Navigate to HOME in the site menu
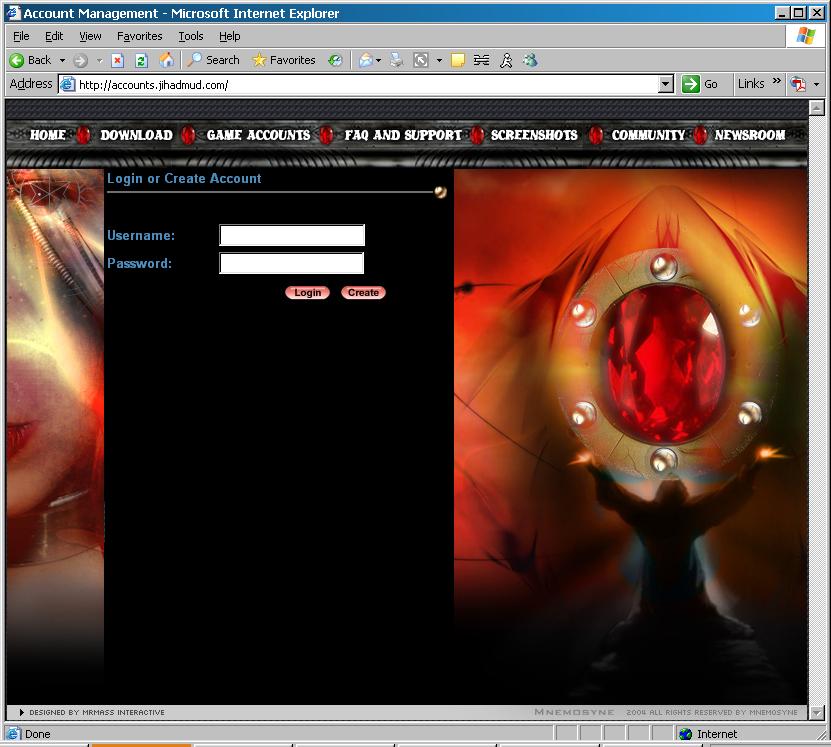The width and height of the screenshot is (831, 747). click(48, 135)
